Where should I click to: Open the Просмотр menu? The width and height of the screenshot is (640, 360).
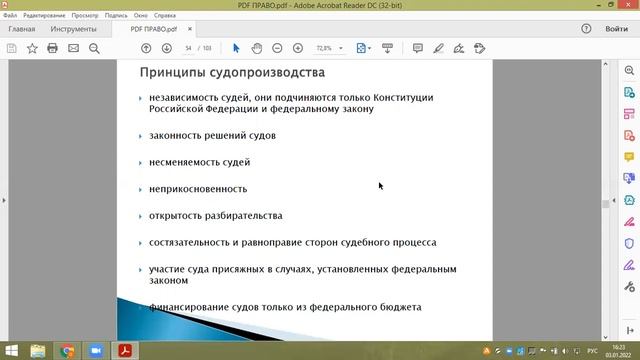click(85, 16)
